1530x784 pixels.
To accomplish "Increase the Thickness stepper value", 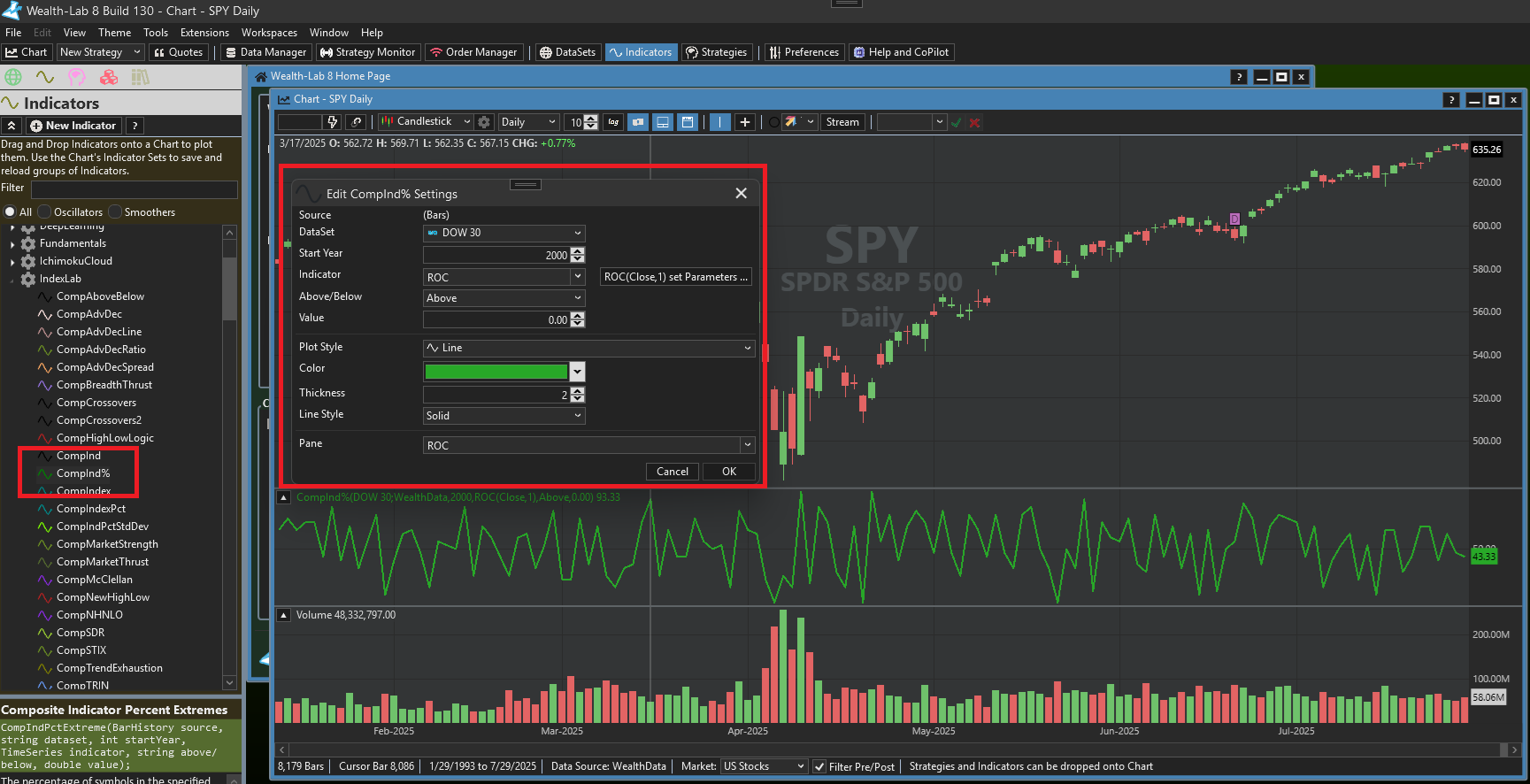I will pos(578,391).
